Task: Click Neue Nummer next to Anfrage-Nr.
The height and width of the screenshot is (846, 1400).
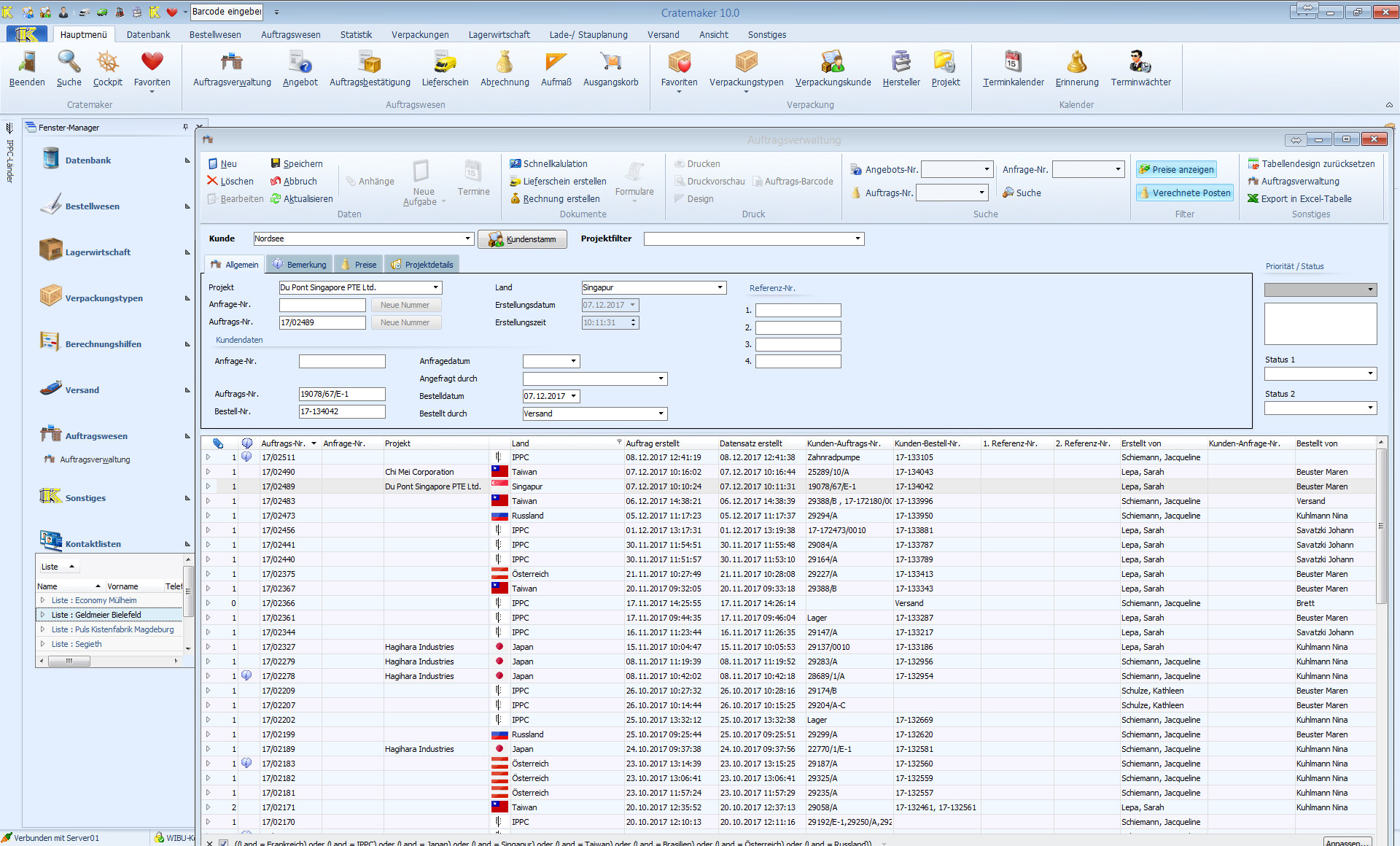Action: pos(405,305)
